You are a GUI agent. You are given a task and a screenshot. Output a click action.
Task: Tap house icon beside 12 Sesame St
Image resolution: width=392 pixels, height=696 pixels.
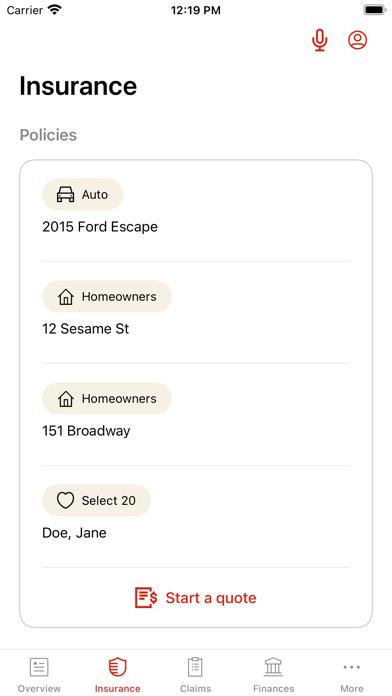[x=66, y=297]
